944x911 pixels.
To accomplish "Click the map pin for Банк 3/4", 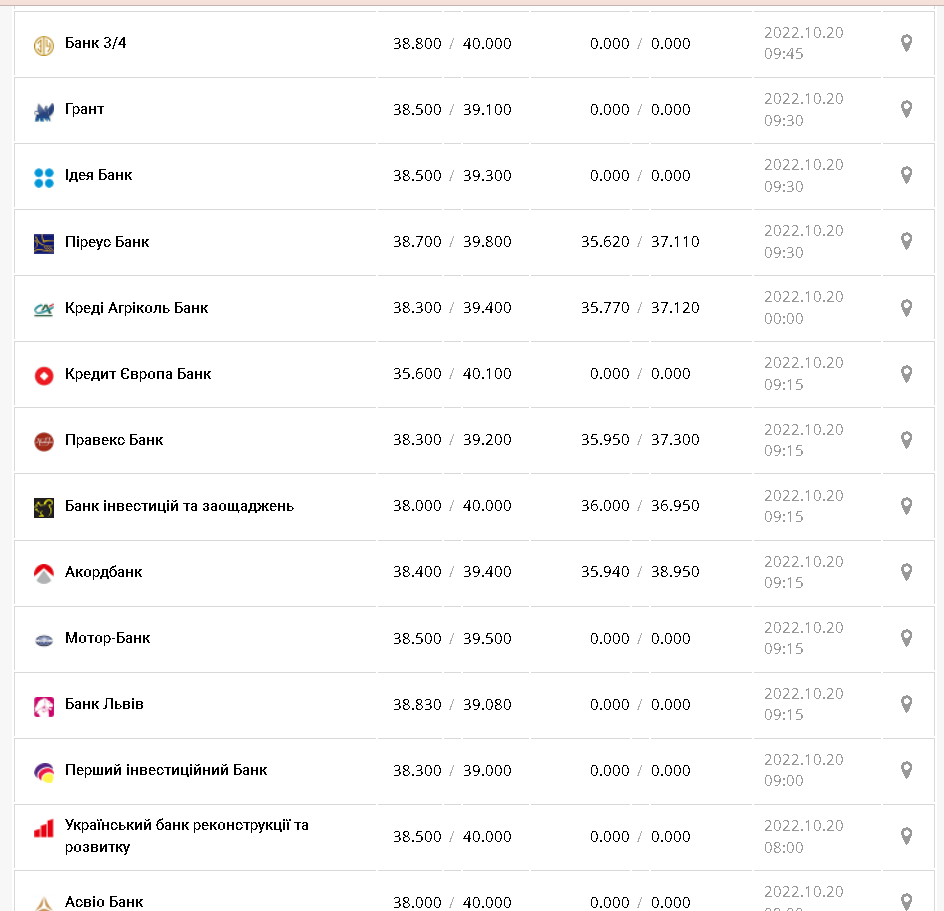I will pyautogui.click(x=906, y=43).
